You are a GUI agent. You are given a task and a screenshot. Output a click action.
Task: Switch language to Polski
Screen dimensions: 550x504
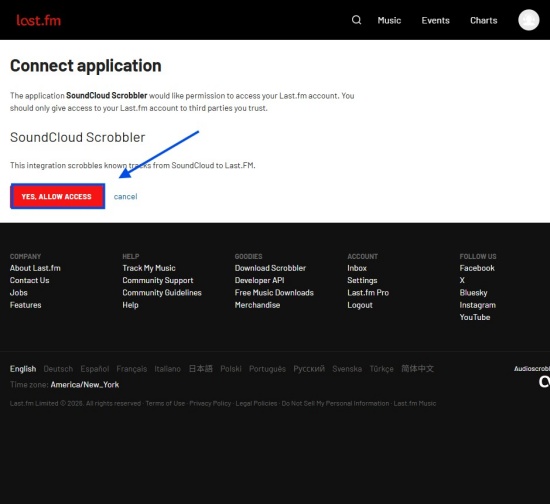click(231, 369)
